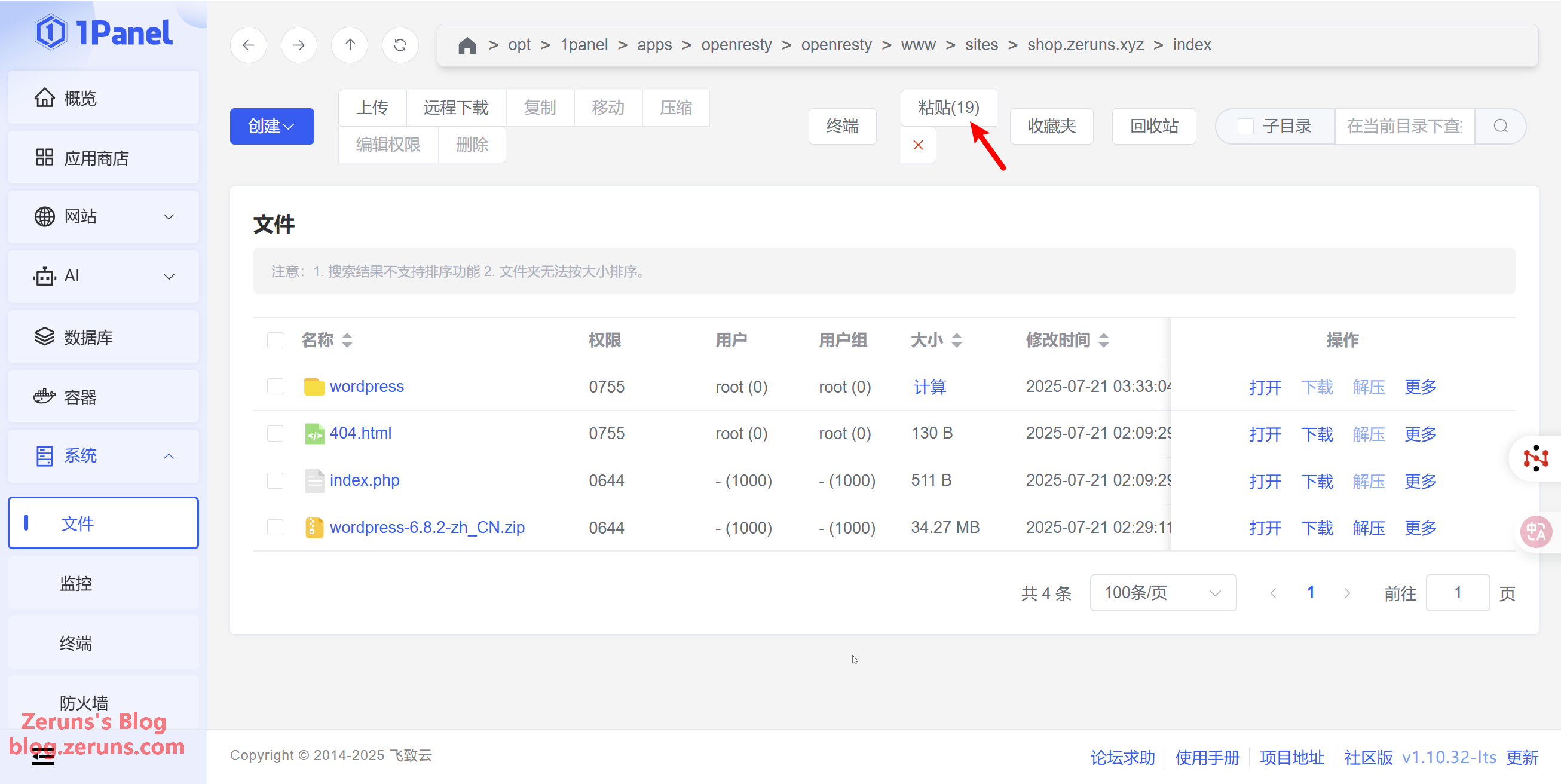Screen dimensions: 1561x784
Task: Check the wordpress-6.8.2-zh_CN.zip row
Action: tap(275, 528)
